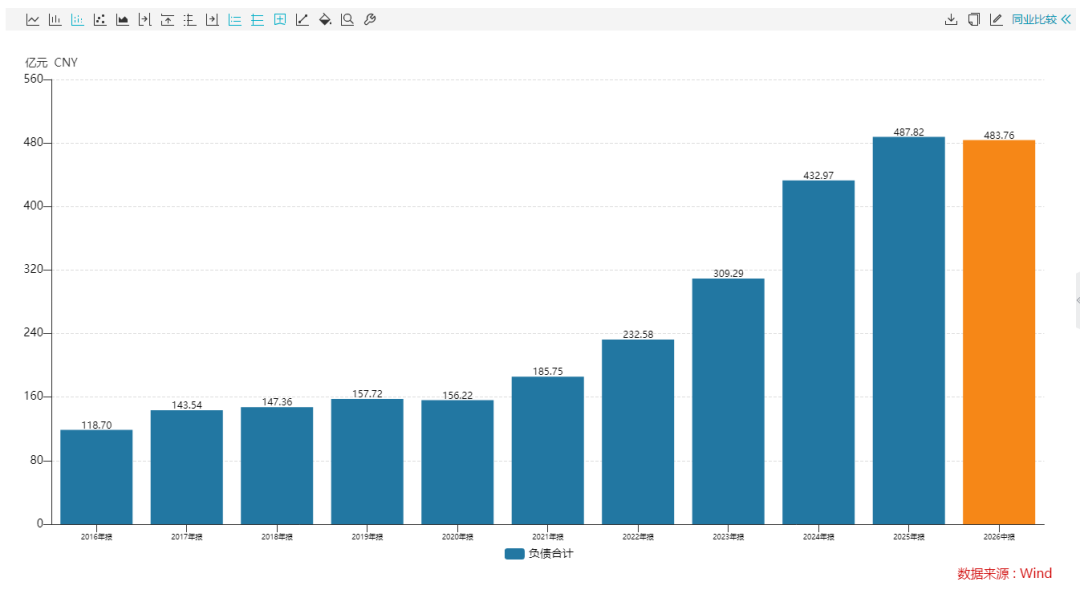Open 同业比较 peer comparison

pos(1034,20)
